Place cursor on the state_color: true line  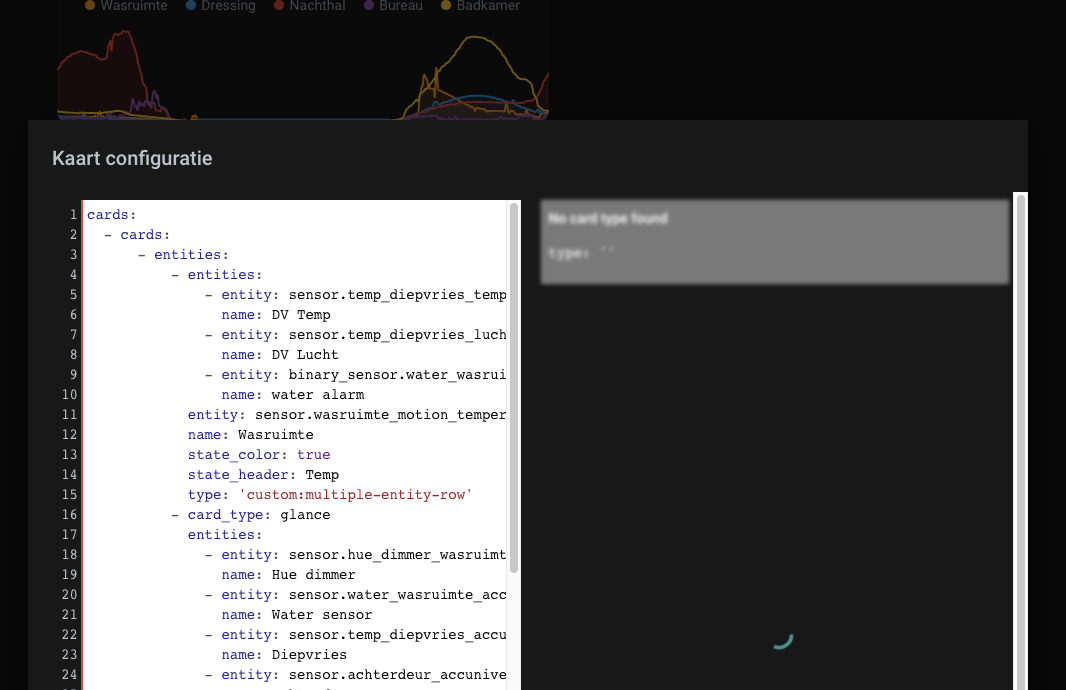260,454
